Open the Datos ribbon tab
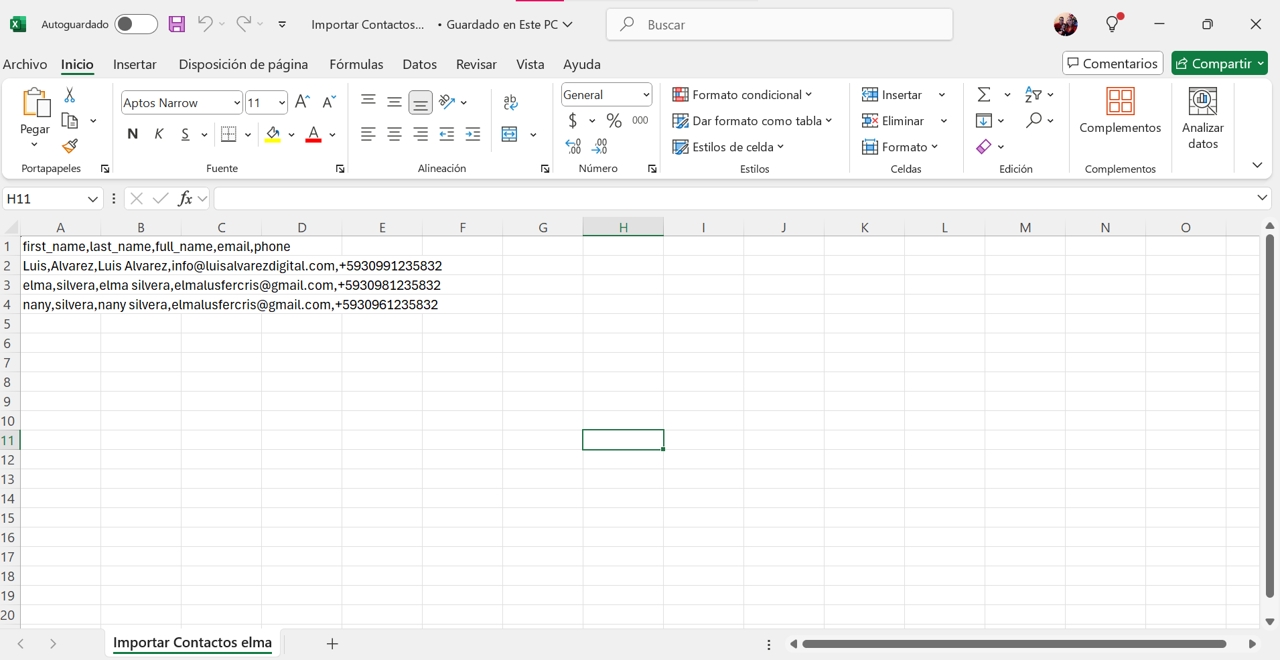The width and height of the screenshot is (1280, 660). (x=419, y=64)
